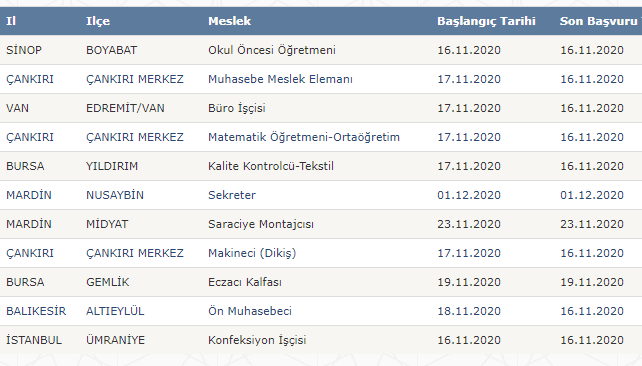Sort by the Ilçe column header
This screenshot has height=366, width=642.
point(98,21)
